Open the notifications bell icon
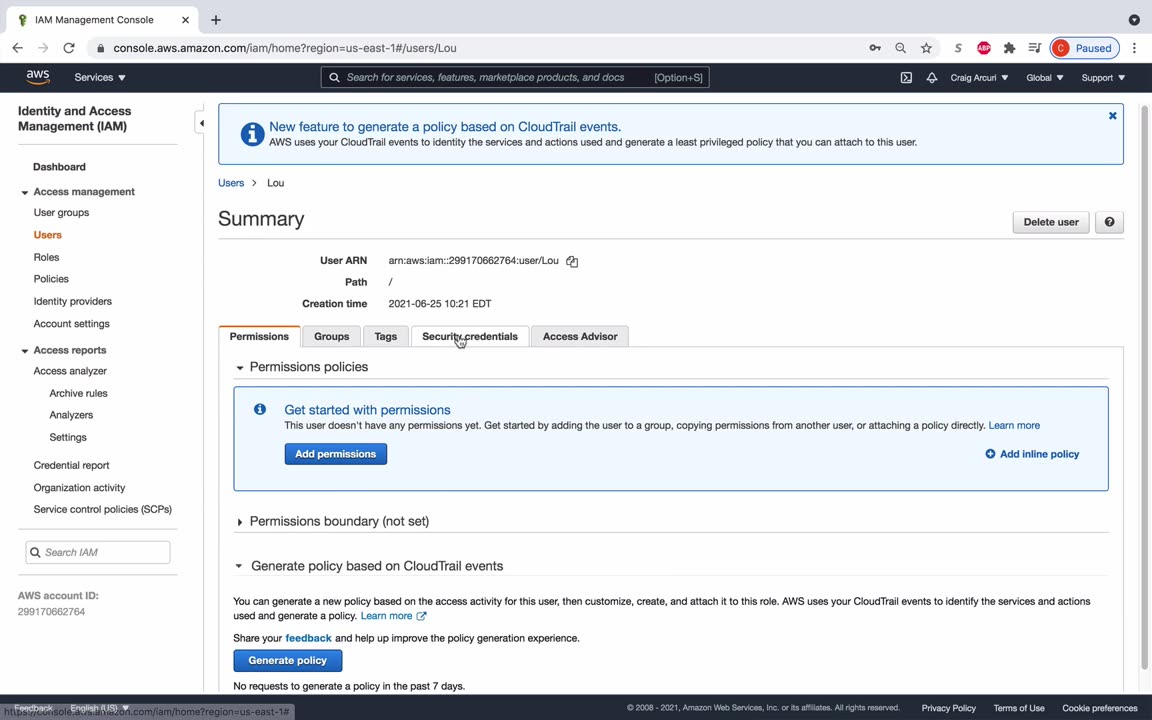 pos(932,77)
